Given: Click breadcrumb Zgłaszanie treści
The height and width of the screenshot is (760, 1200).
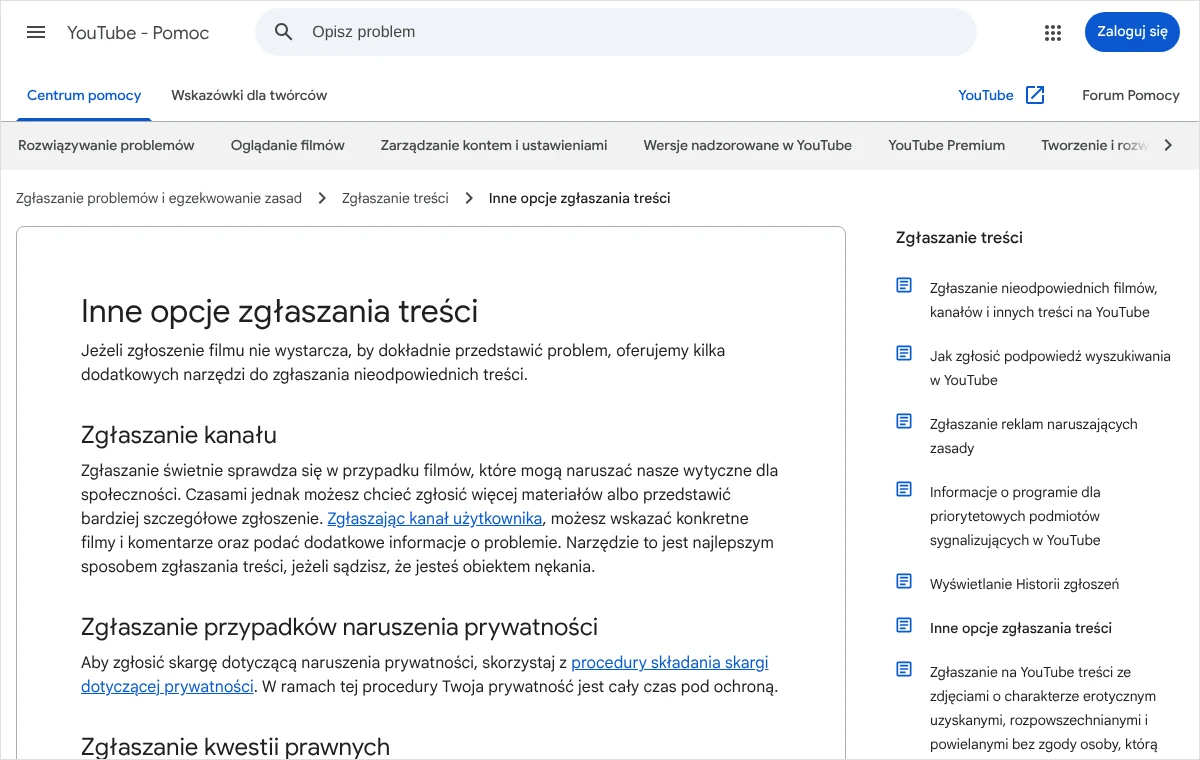Looking at the screenshot, I should (x=395, y=198).
